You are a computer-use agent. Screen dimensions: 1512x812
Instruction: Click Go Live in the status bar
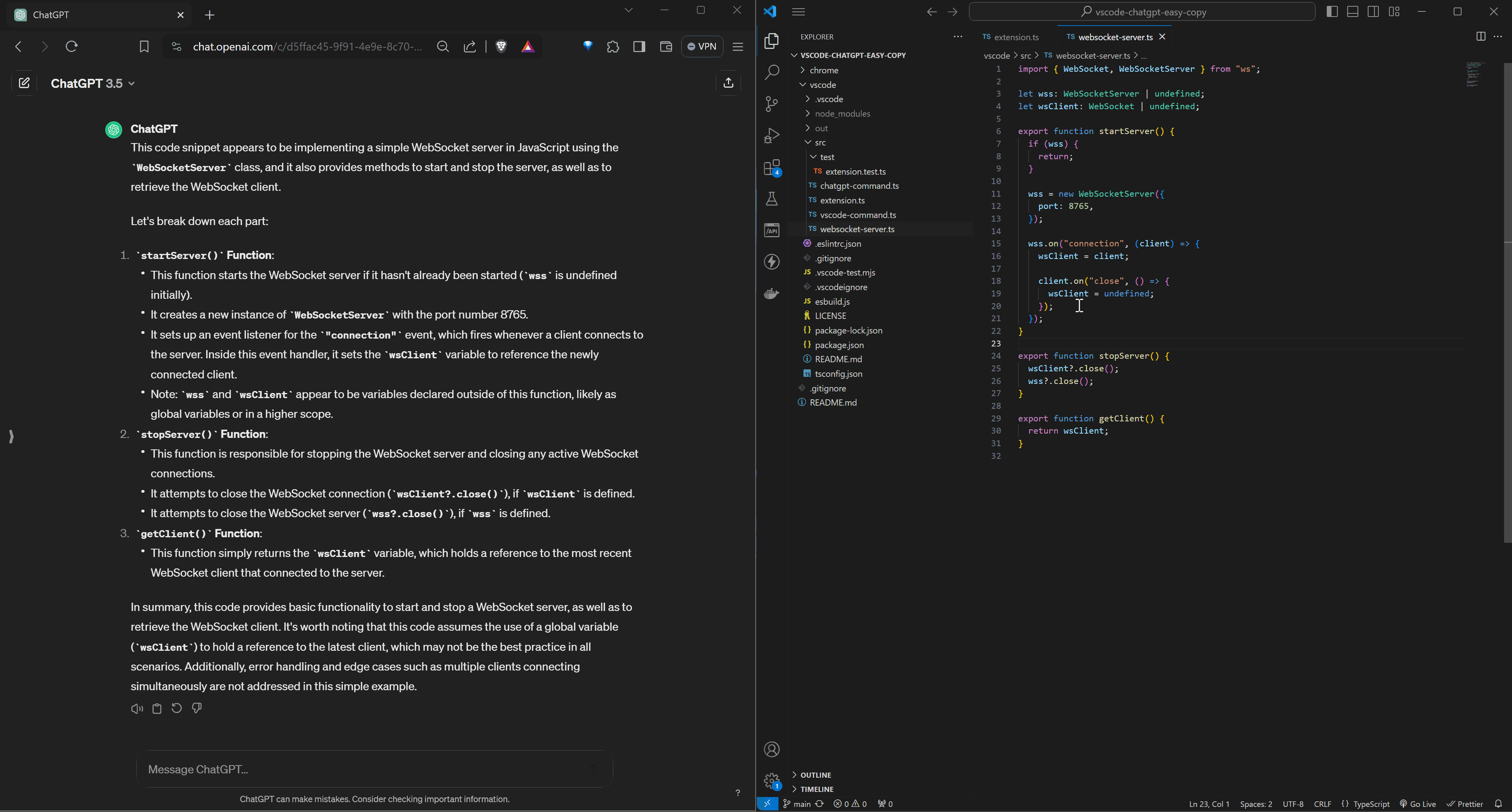[1417, 804]
